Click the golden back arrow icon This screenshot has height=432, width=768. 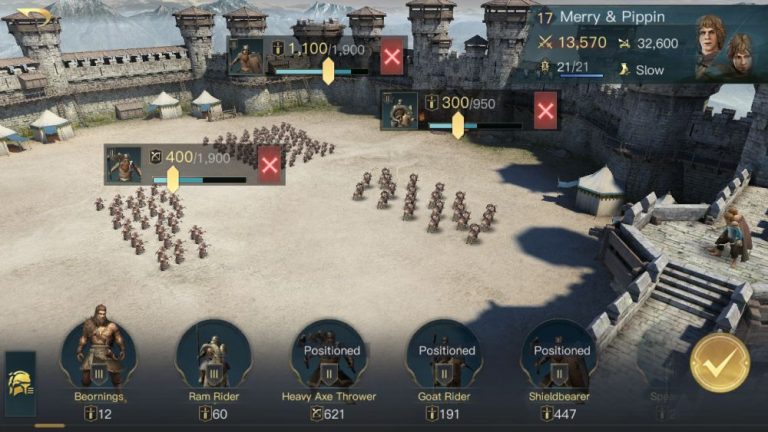click(x=33, y=16)
